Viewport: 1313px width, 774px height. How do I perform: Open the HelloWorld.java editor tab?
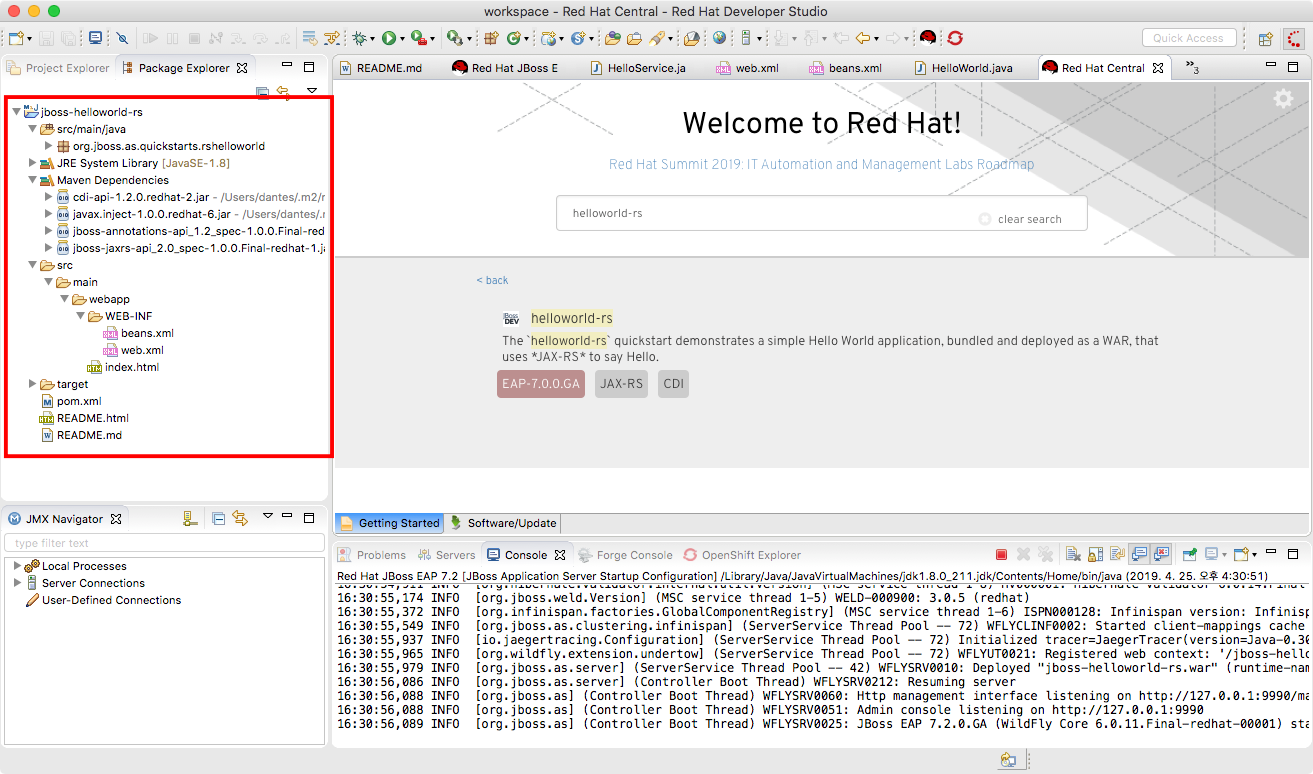coord(964,68)
